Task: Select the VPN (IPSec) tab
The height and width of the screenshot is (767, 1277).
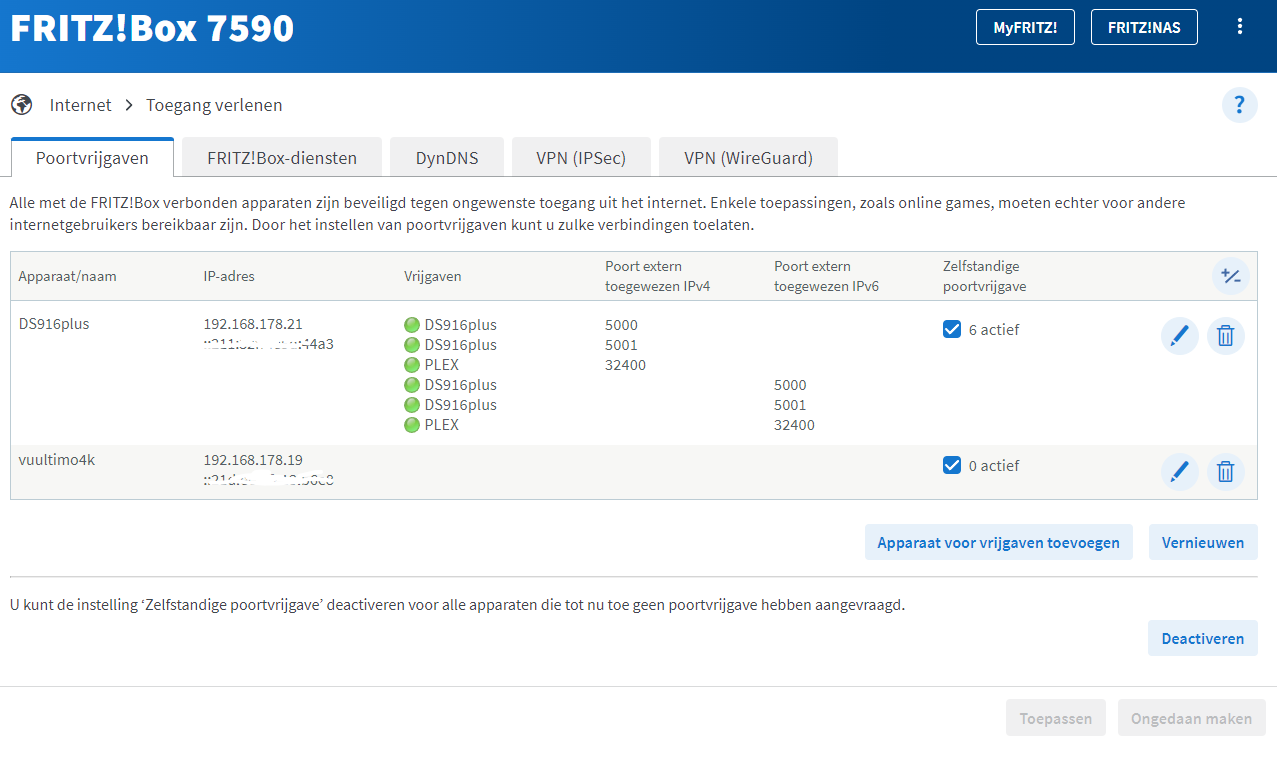Action: (581, 158)
